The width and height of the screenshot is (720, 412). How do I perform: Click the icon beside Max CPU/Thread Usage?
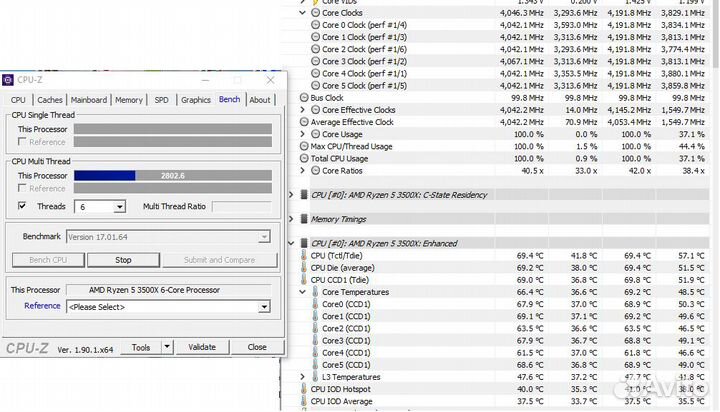[304, 147]
